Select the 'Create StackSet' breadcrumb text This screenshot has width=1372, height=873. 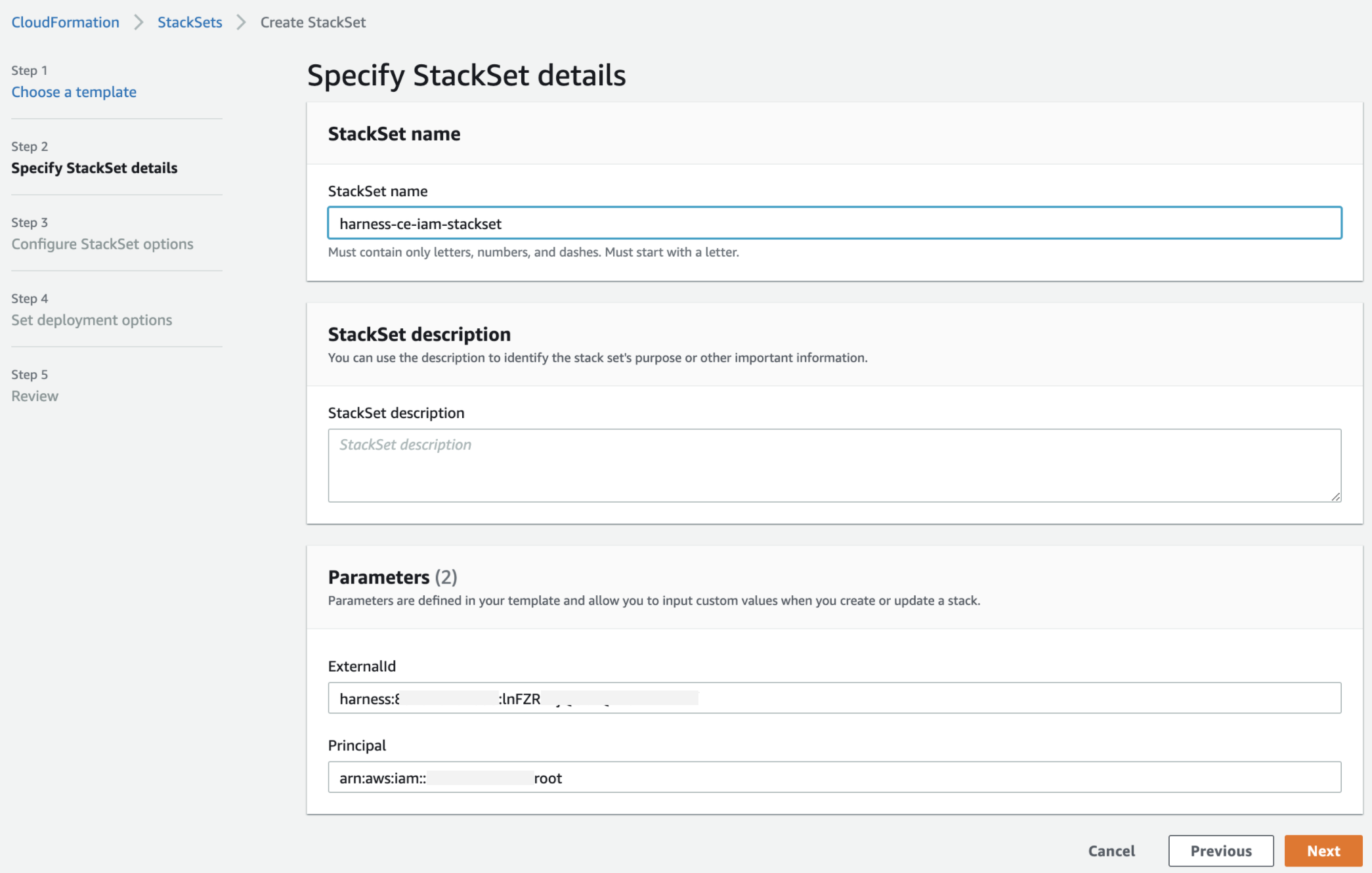pos(313,22)
